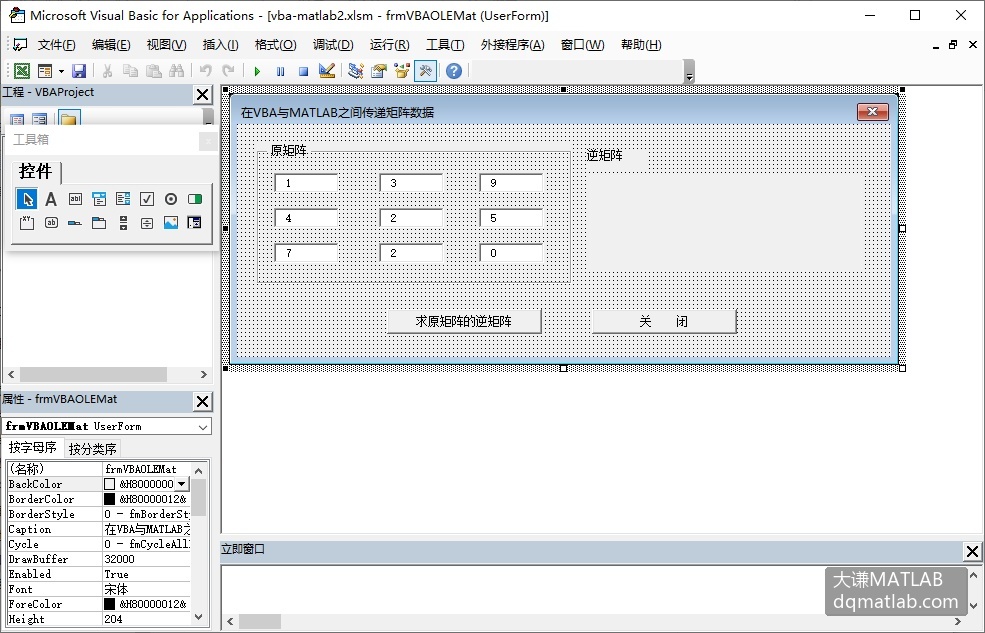Select the CheckBox control in toolbox

click(x=146, y=199)
